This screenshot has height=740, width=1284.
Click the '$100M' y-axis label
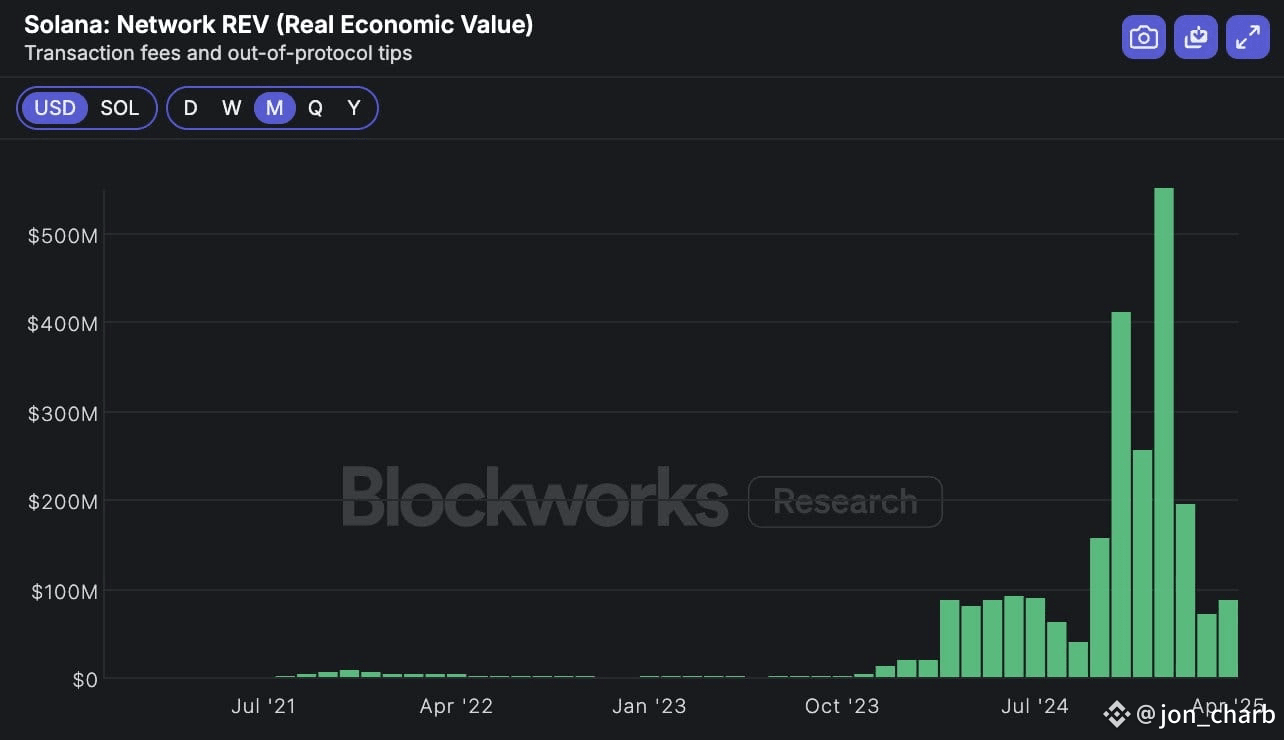63,591
